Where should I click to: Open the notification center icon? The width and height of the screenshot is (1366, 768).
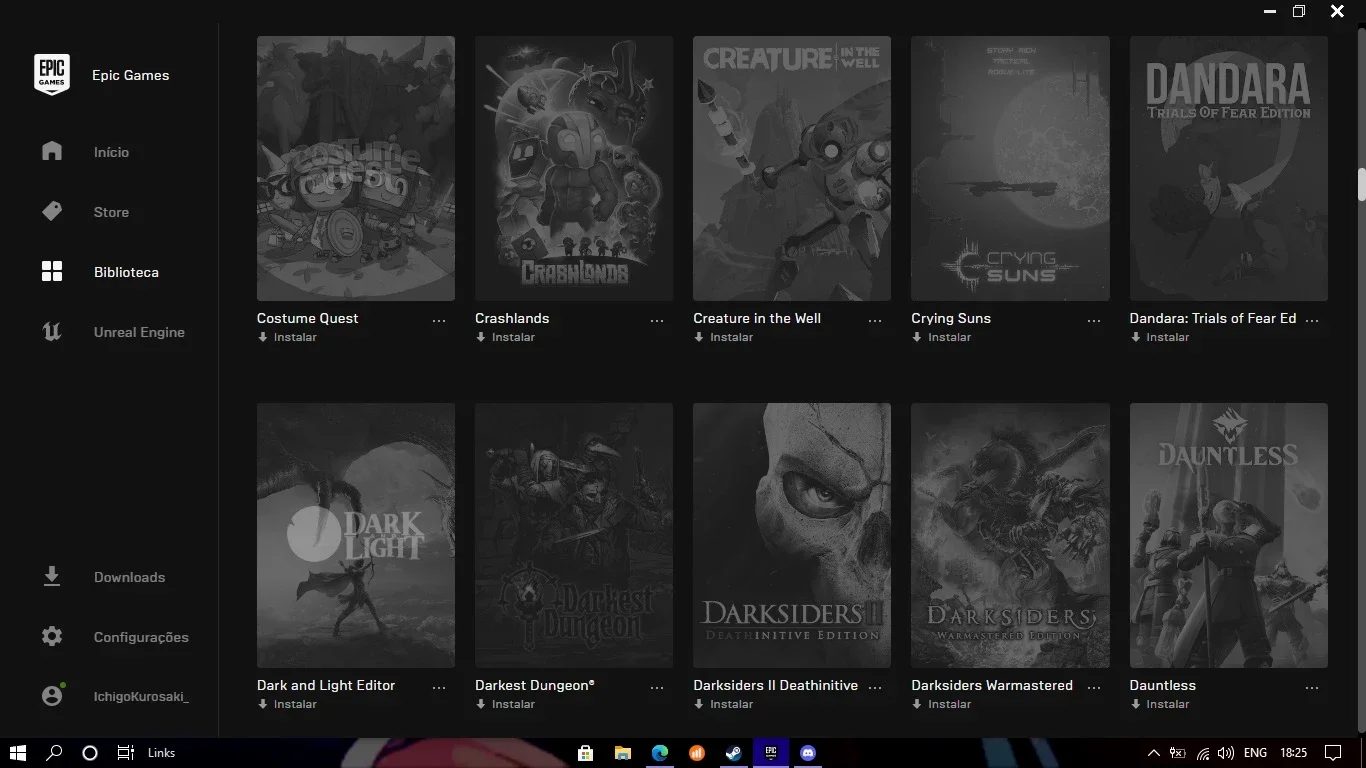(x=1333, y=753)
